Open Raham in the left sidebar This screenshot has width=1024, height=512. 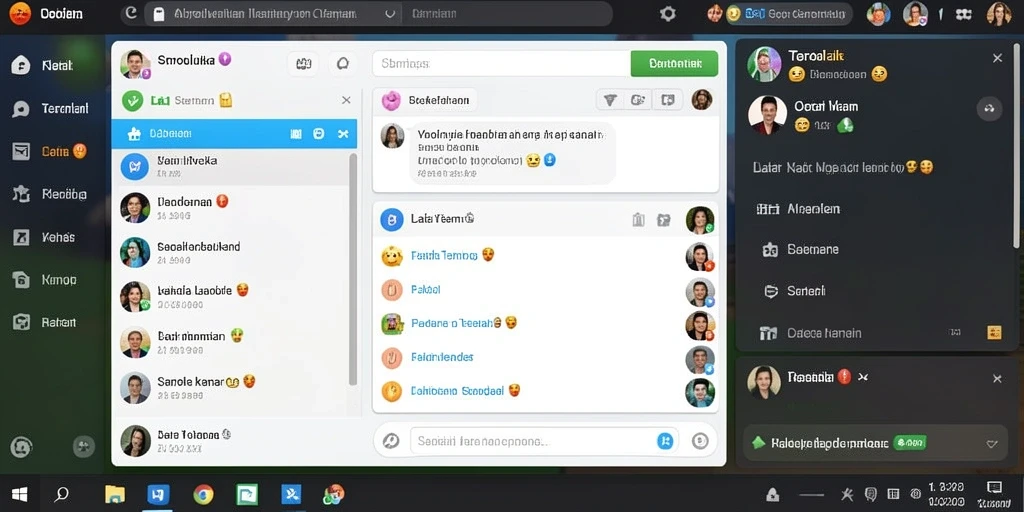tap(44, 322)
